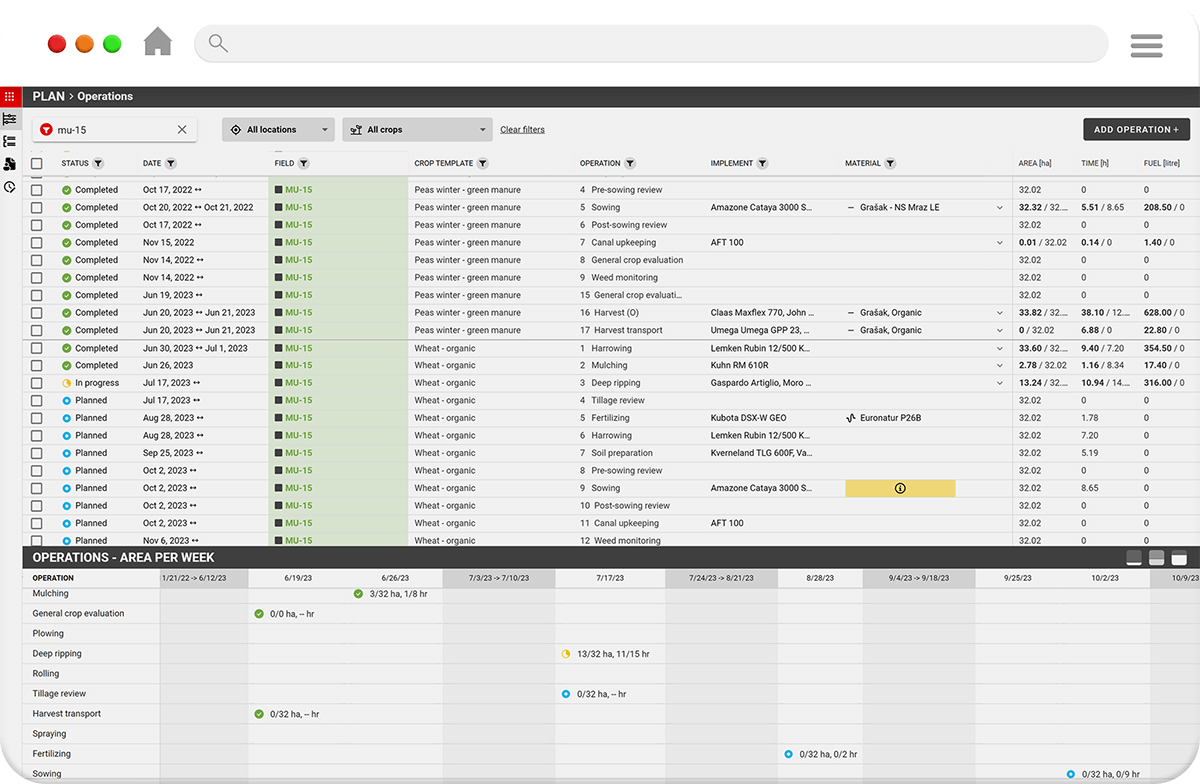Viewport: 1200px width, 784px height.
Task: Check the Nov 15, 2022 Canal upkeeping row
Action: pyautogui.click(x=37, y=243)
